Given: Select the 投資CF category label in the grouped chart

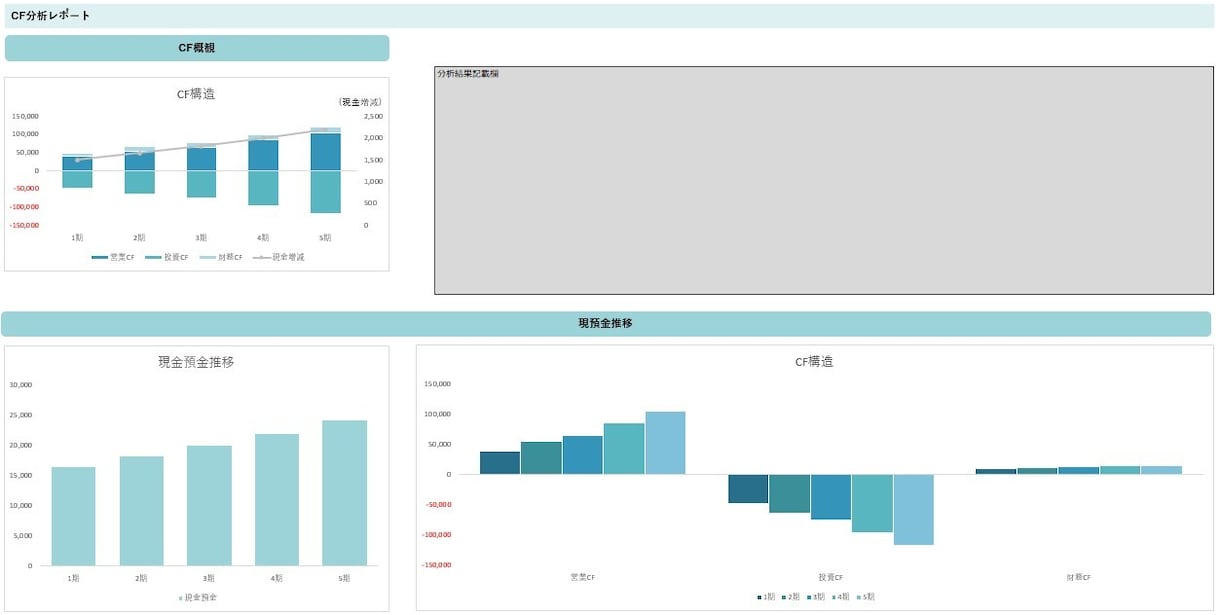Looking at the screenshot, I should point(830,577).
